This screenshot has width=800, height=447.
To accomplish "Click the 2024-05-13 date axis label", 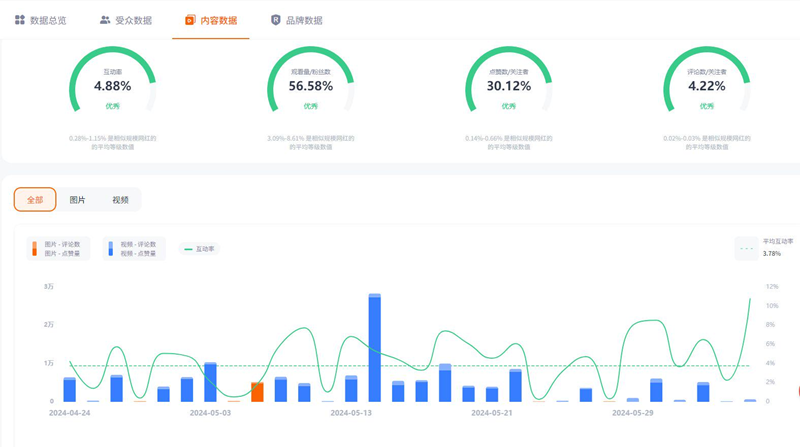I will (351, 412).
